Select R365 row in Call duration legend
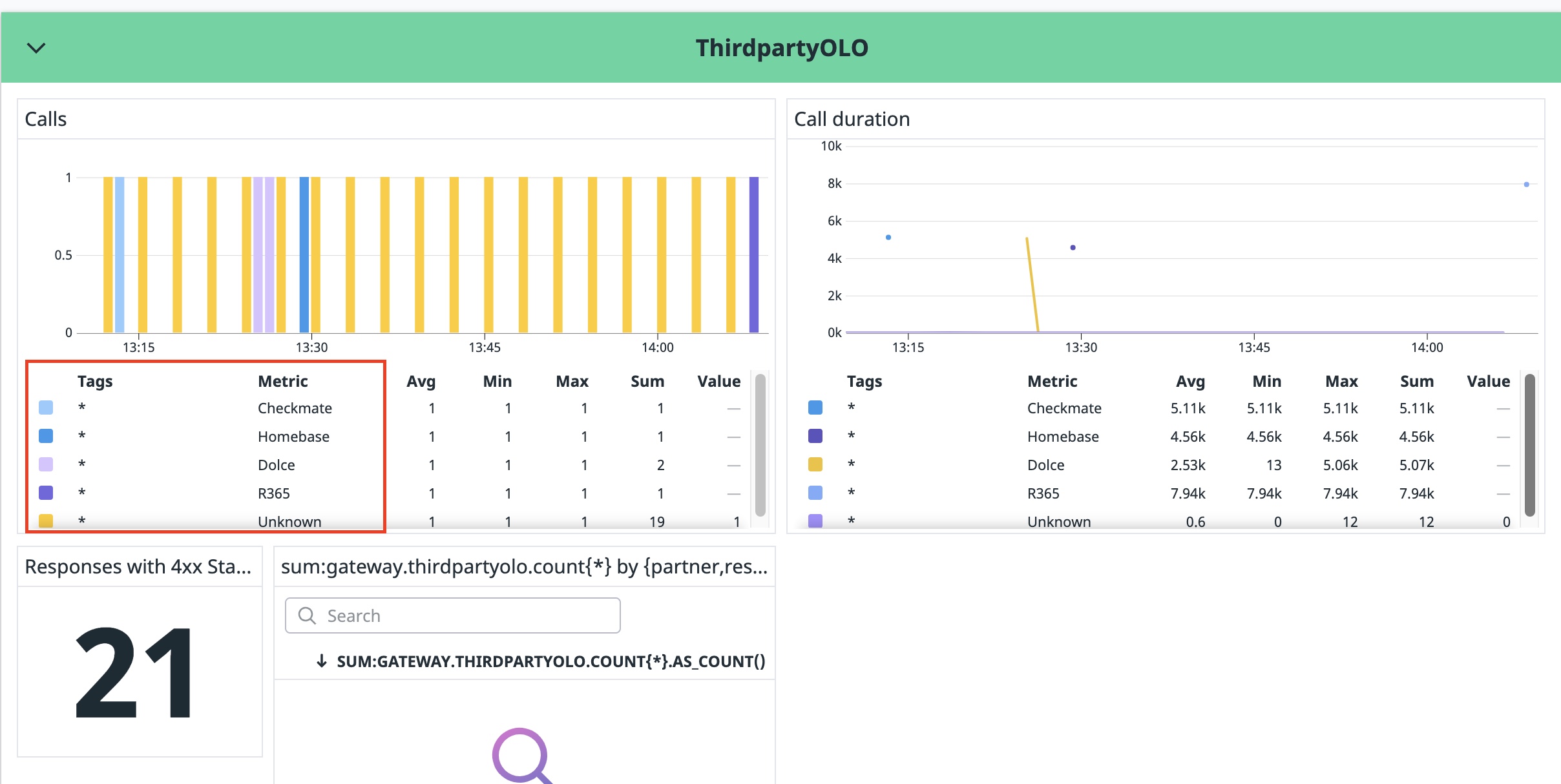 [1159, 493]
